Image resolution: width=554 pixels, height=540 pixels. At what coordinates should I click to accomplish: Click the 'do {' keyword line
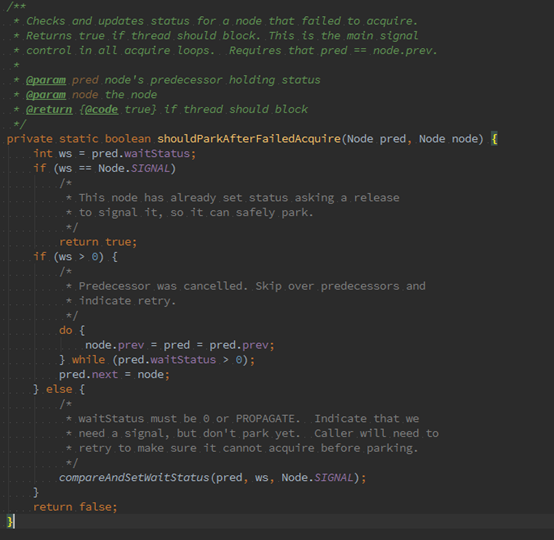[x=72, y=330]
